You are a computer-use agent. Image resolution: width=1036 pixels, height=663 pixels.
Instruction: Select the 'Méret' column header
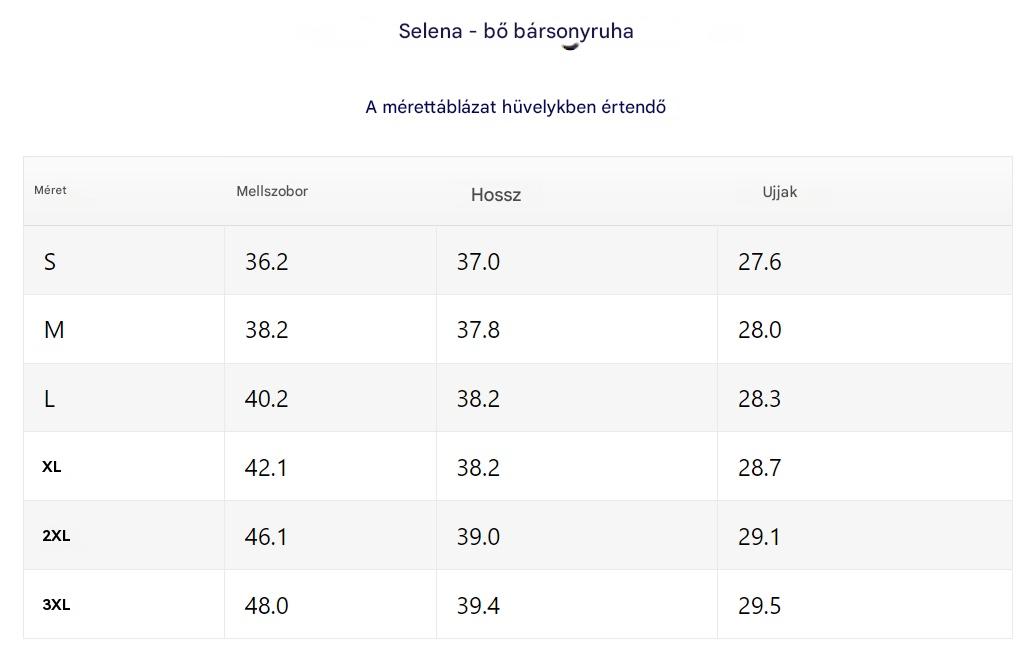click(51, 190)
